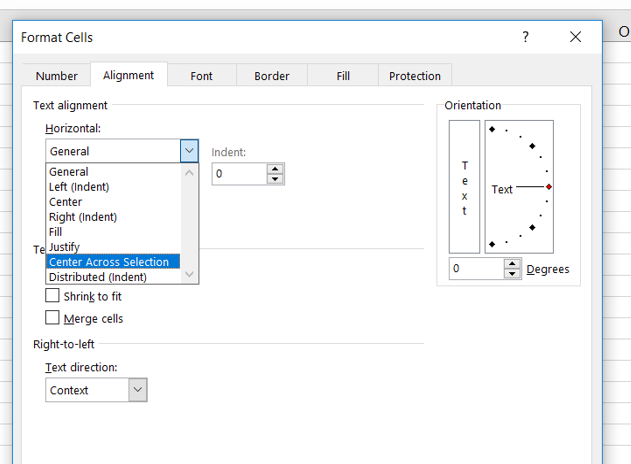Enable Shrink to fit checkbox

pos(53,296)
